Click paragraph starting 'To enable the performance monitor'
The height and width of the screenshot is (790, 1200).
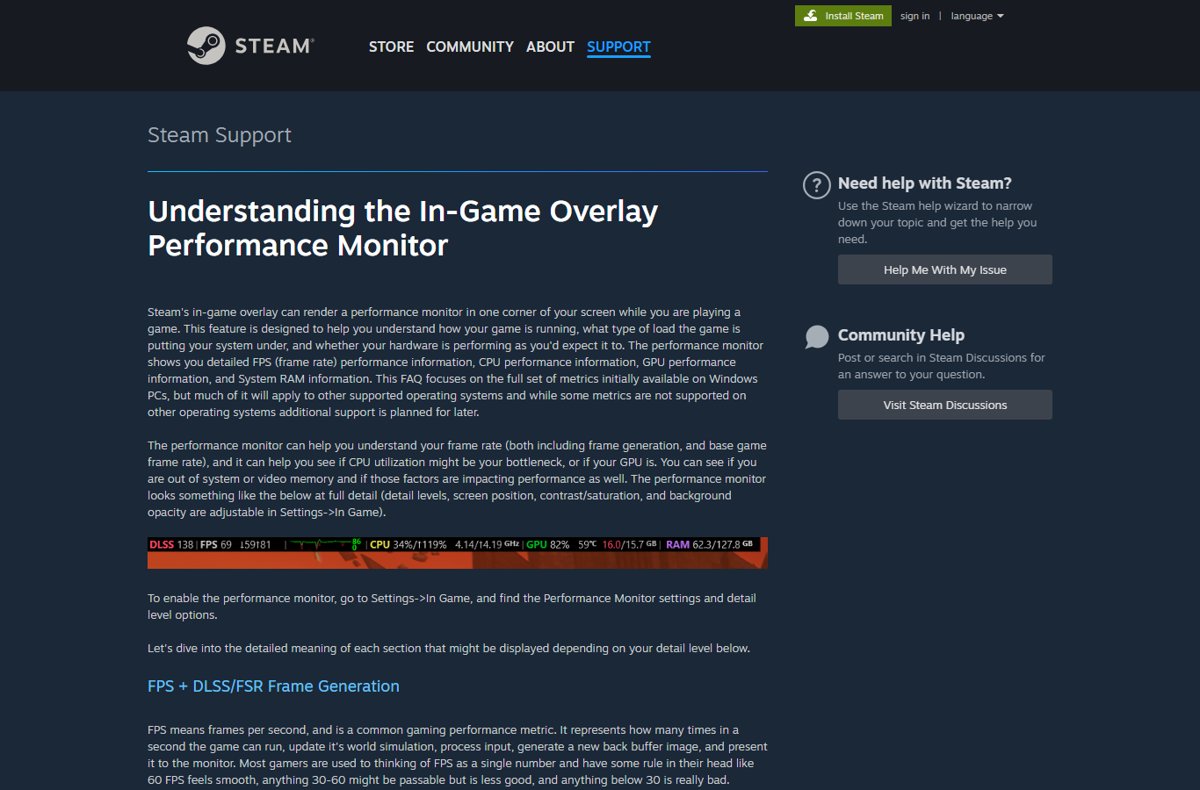(x=452, y=607)
